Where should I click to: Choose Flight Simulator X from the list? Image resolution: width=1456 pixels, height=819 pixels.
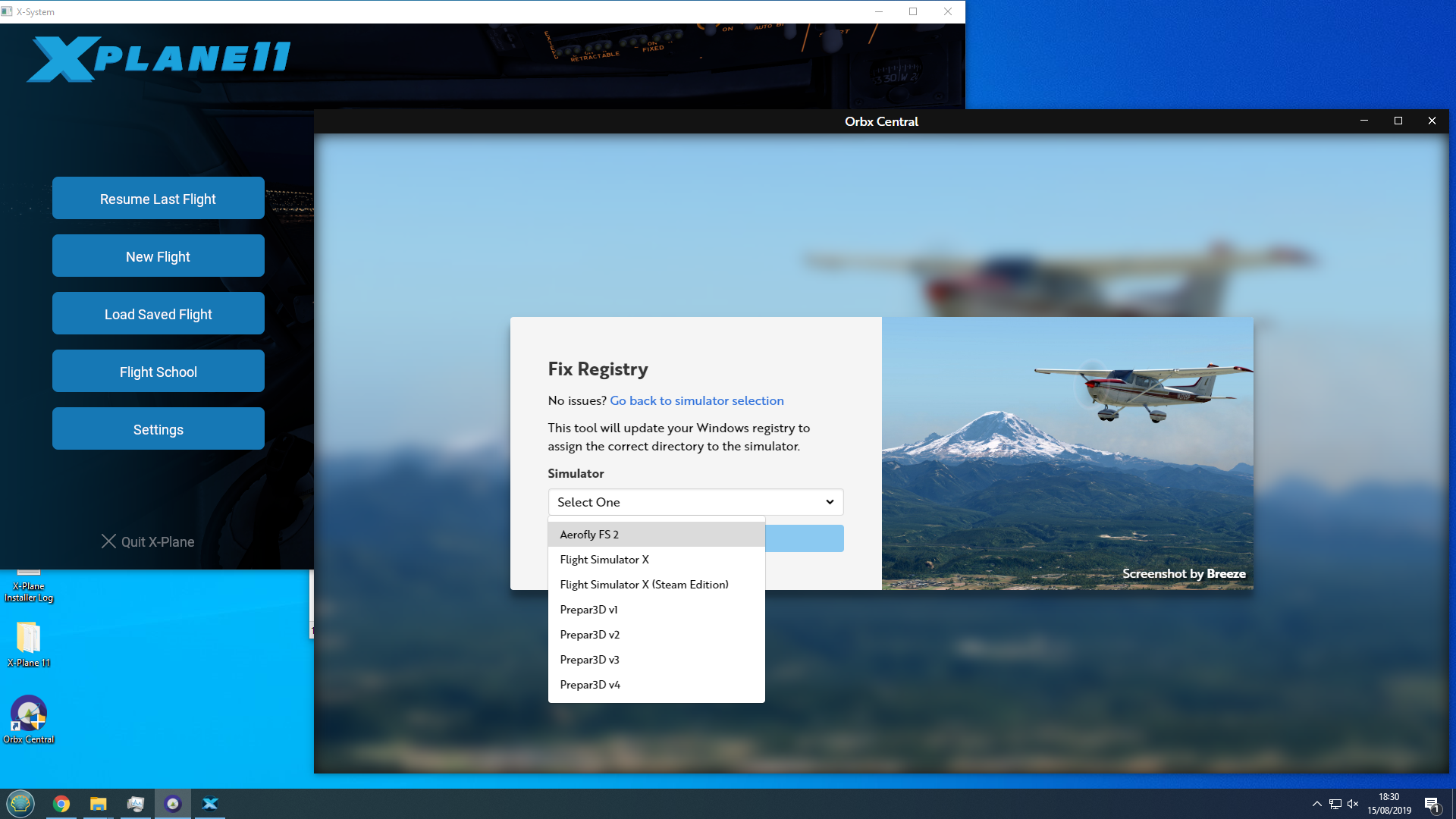click(x=656, y=560)
